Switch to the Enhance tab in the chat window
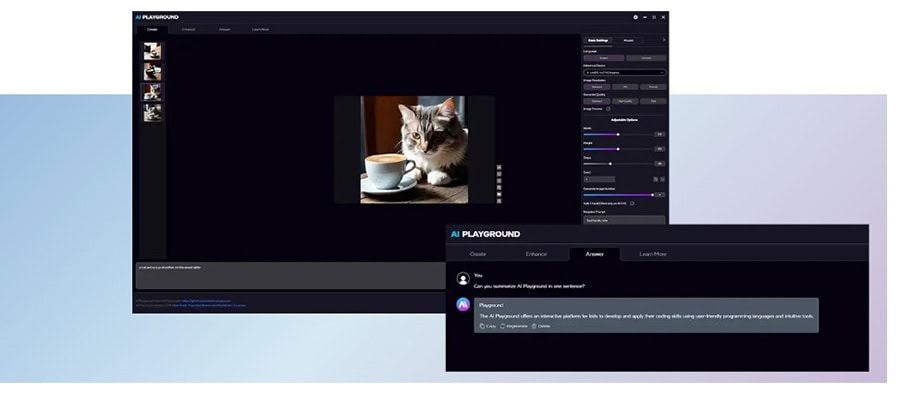Image resolution: width=900 pixels, height=394 pixels. point(536,254)
